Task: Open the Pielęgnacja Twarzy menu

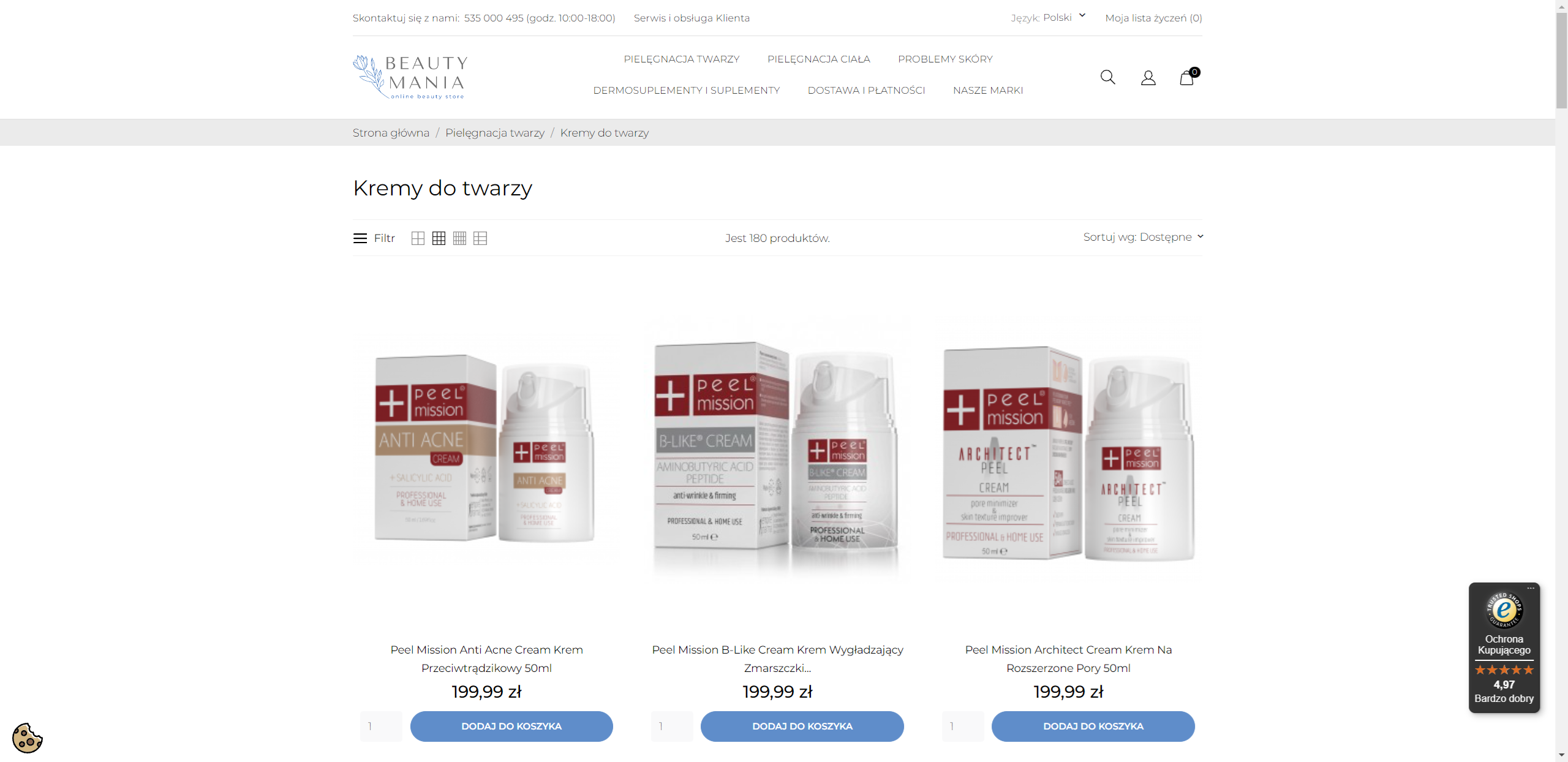Action: (x=681, y=59)
